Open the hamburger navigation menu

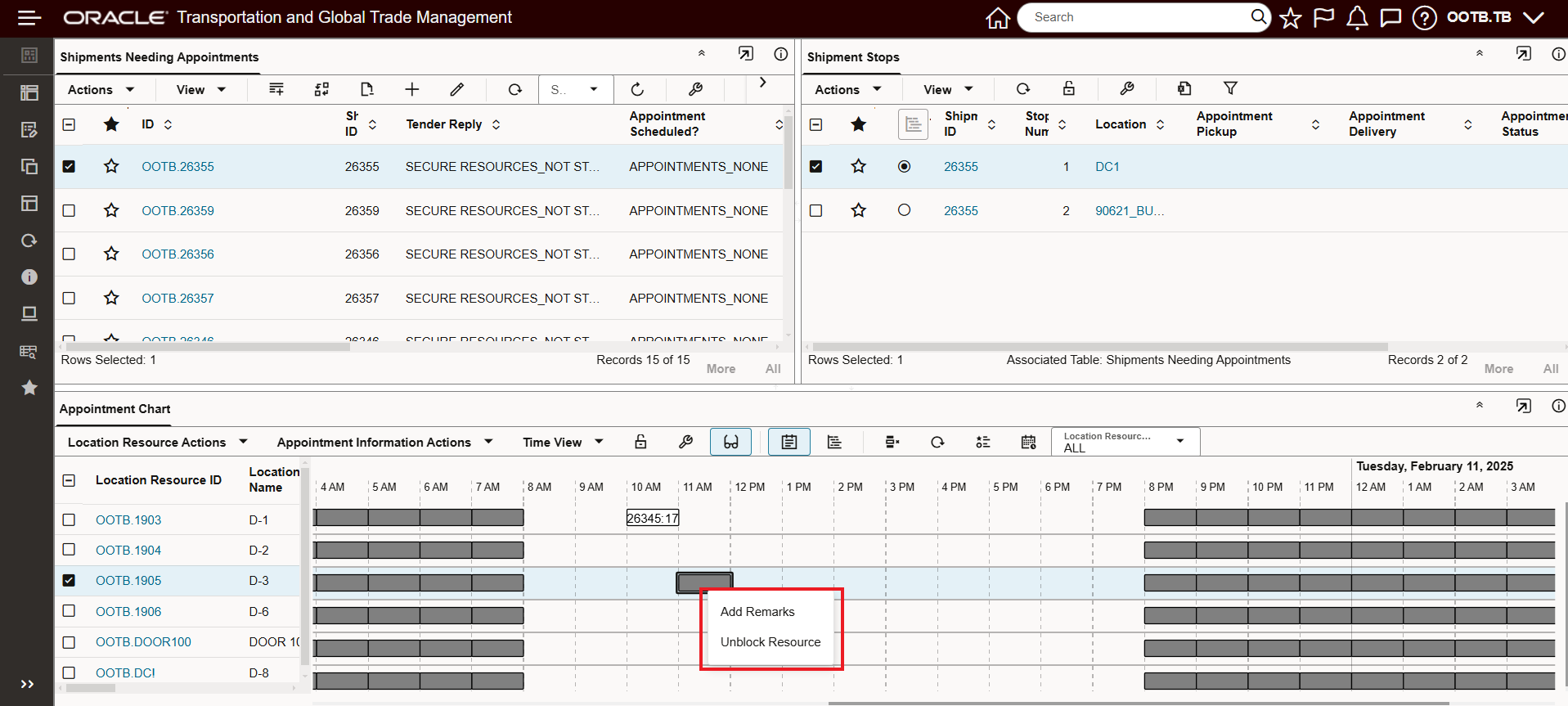29,17
